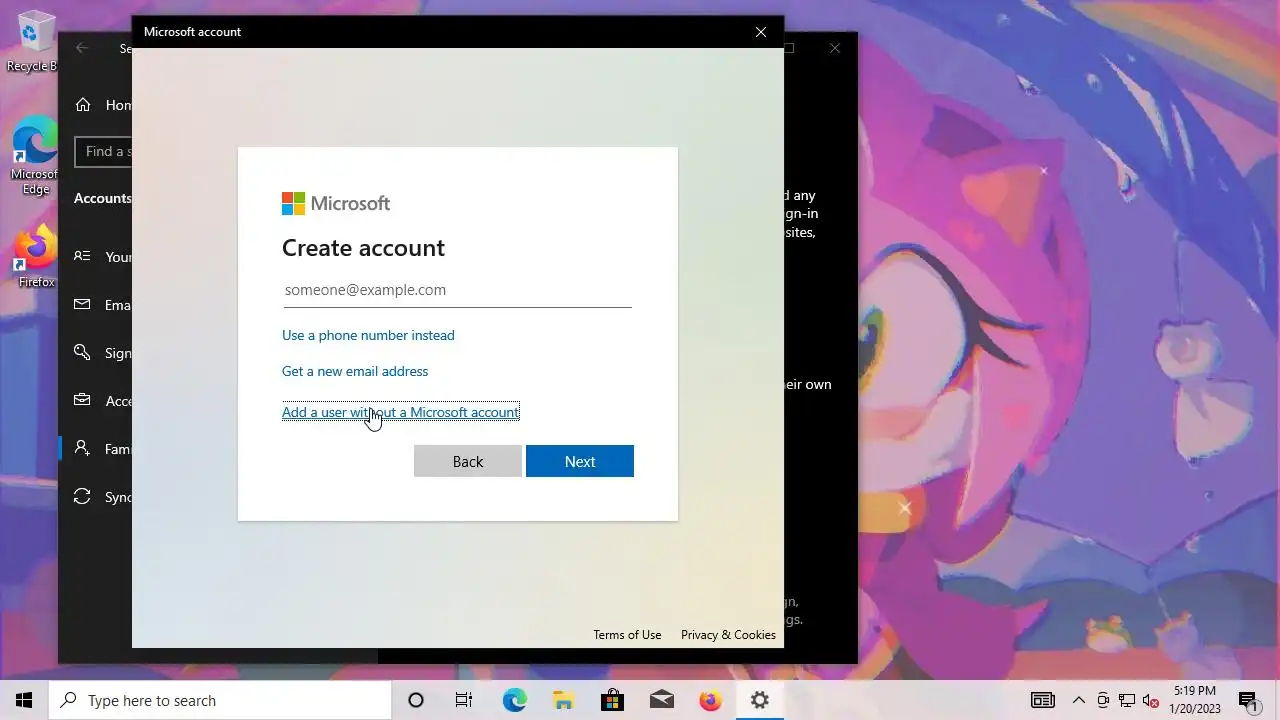Select 'Add a user without a Microsoft account'

[400, 412]
